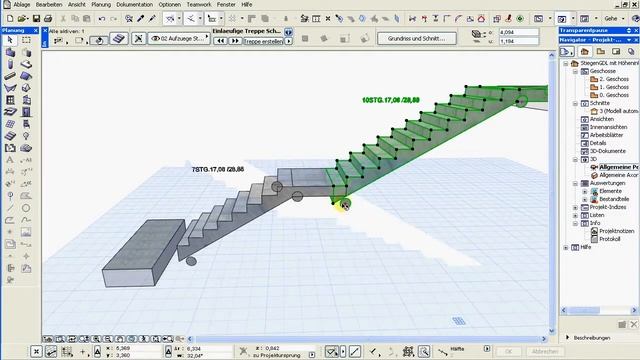Viewport: 640px width, 360px height.
Task: Click the Print toolbar icon
Action: [48, 18]
